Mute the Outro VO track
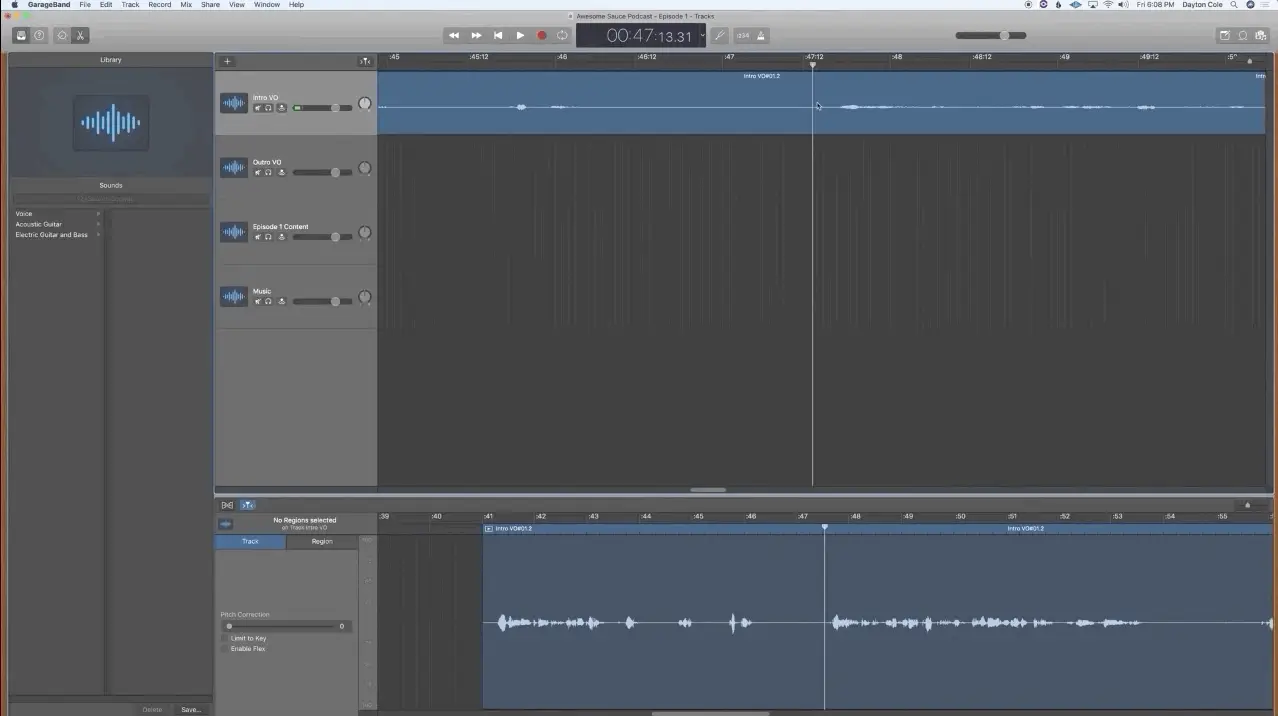1278x716 pixels. pos(257,172)
